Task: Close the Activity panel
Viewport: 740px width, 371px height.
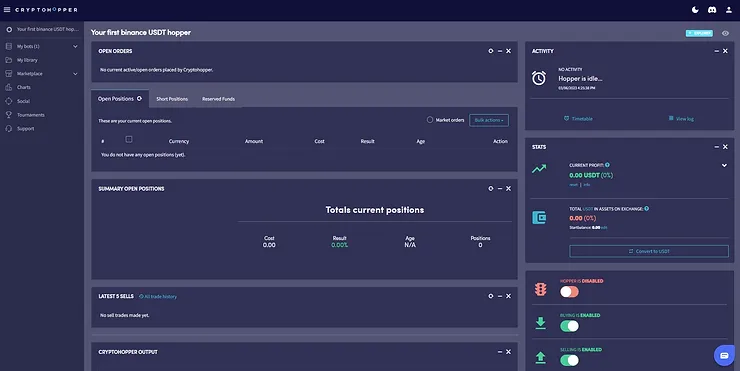Action: pyautogui.click(x=725, y=51)
